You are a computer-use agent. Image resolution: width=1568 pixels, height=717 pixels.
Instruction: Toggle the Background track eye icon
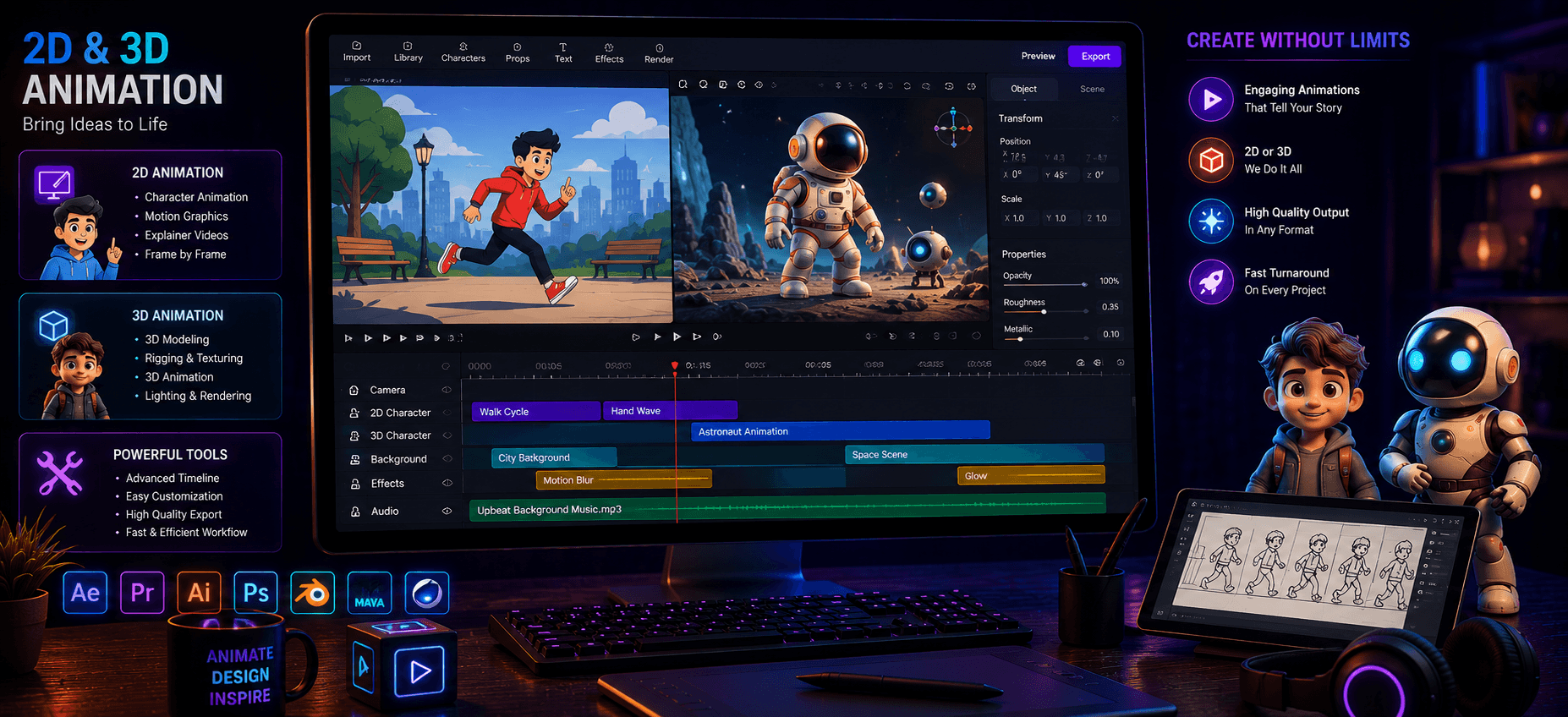(x=447, y=459)
